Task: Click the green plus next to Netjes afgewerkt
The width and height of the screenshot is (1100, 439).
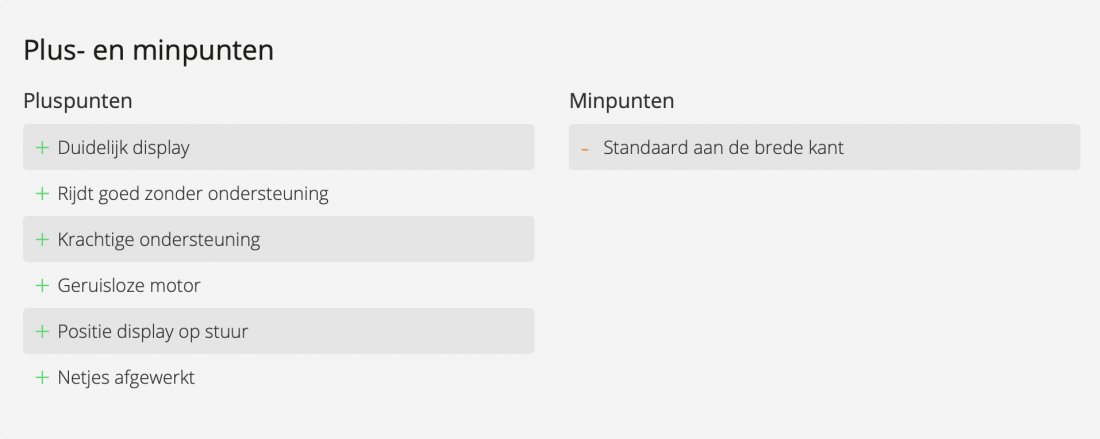Action: tap(42, 377)
